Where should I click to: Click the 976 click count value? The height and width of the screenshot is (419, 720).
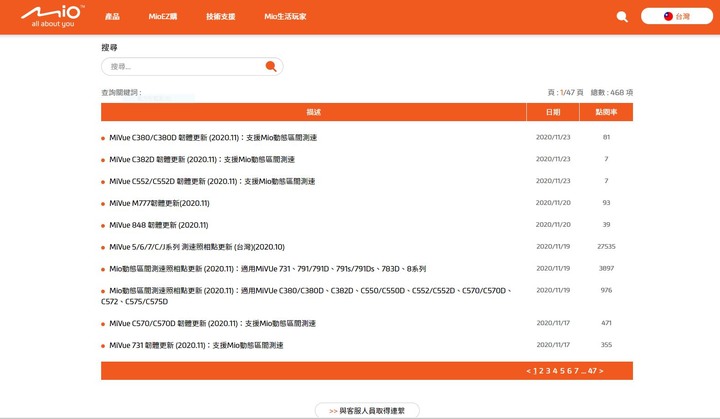(606, 290)
